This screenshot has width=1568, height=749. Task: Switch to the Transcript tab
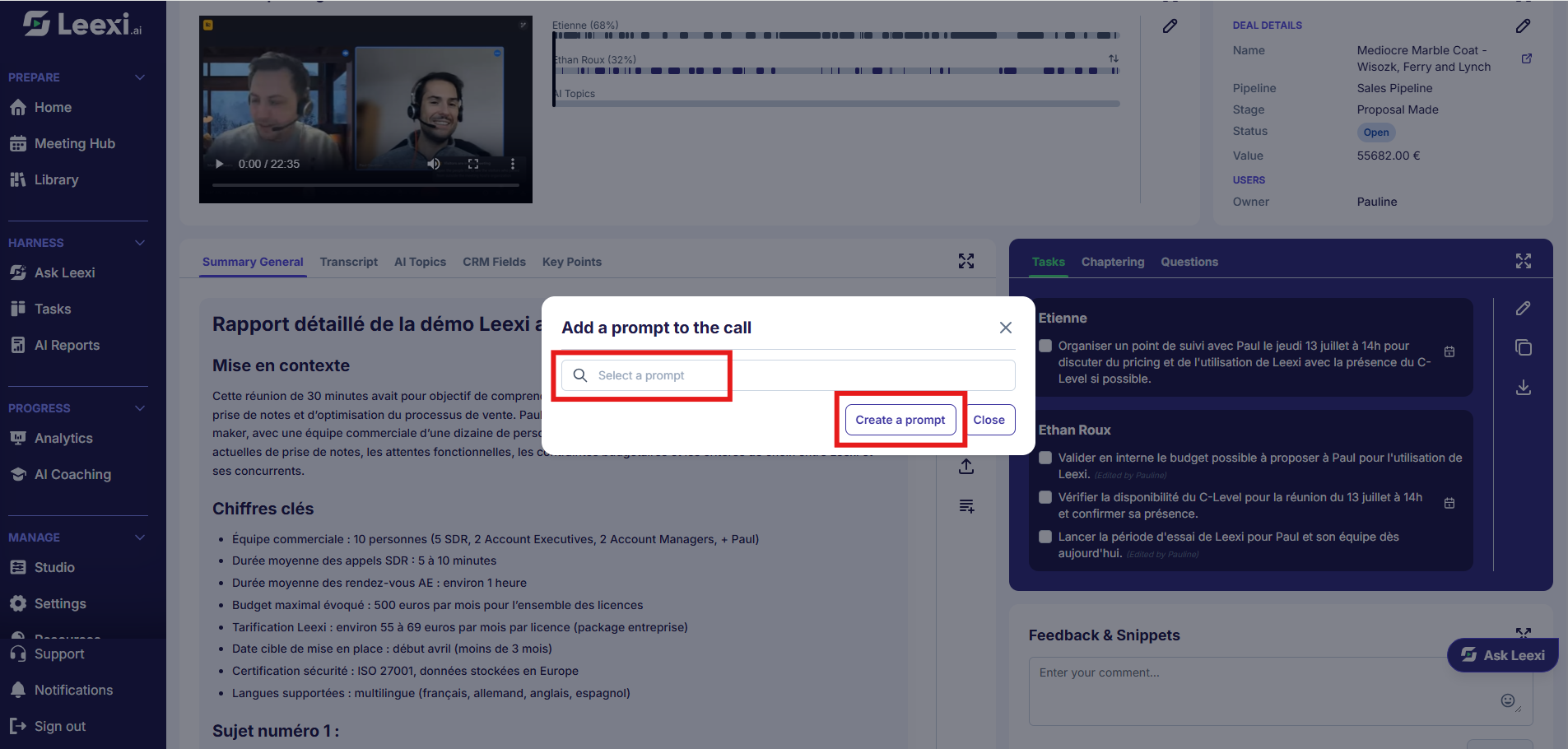tap(349, 262)
